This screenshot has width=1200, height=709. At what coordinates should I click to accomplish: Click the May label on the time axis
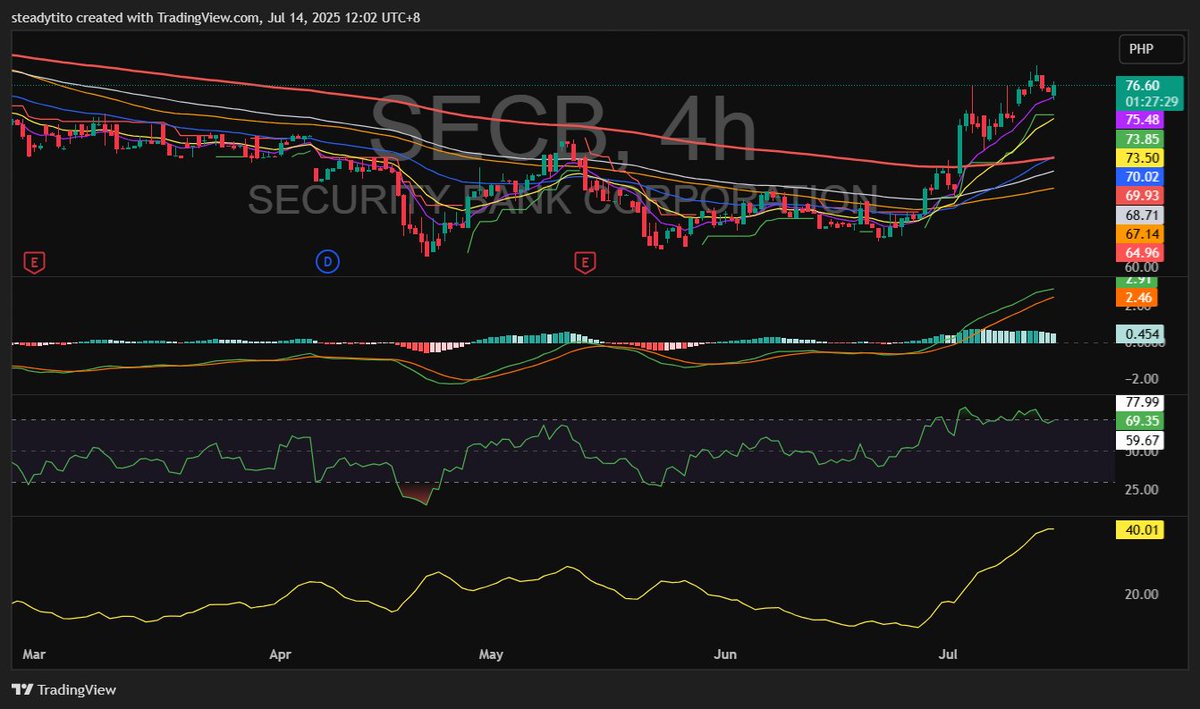491,655
